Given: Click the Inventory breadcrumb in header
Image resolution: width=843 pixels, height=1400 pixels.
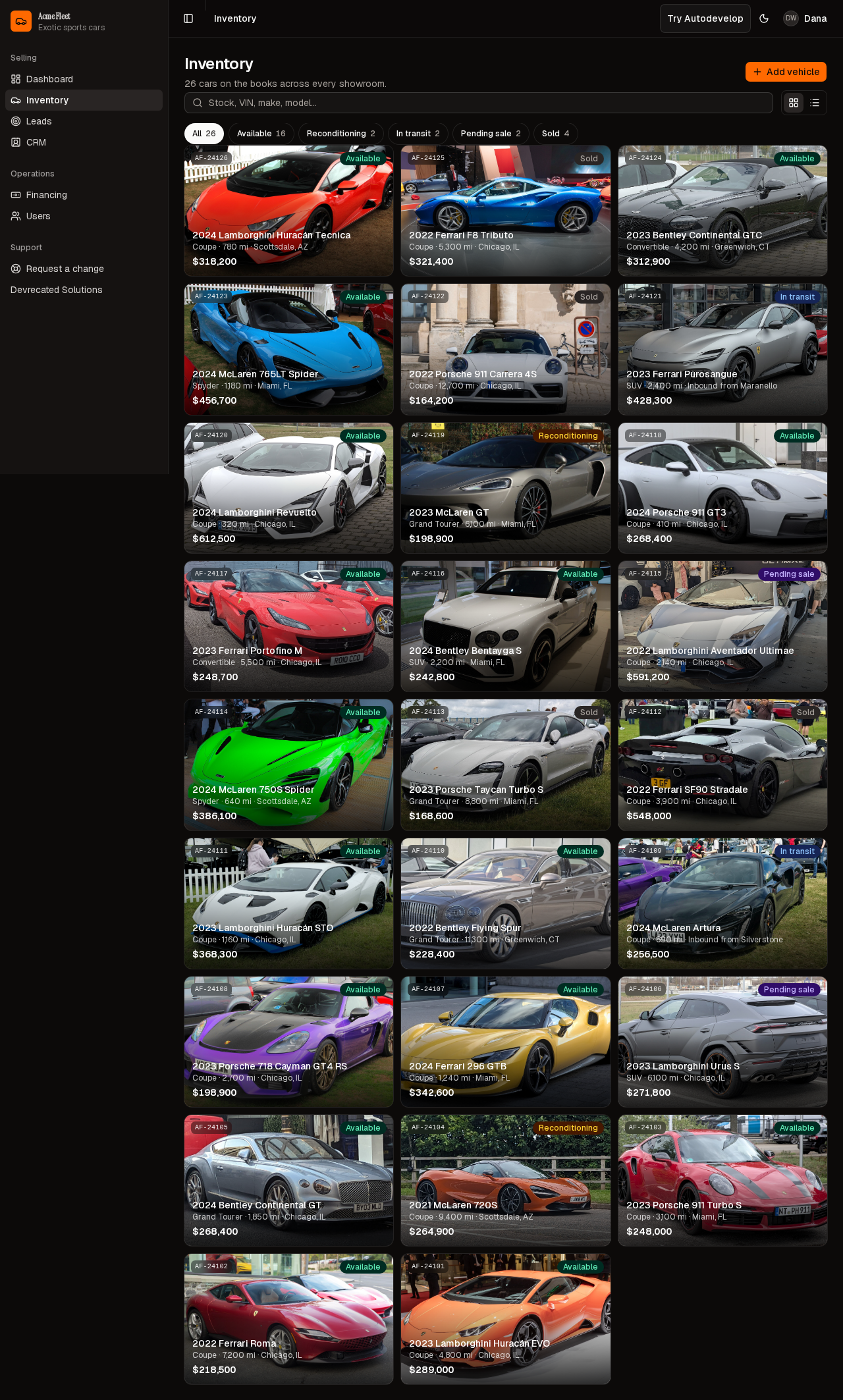Looking at the screenshot, I should [235, 18].
